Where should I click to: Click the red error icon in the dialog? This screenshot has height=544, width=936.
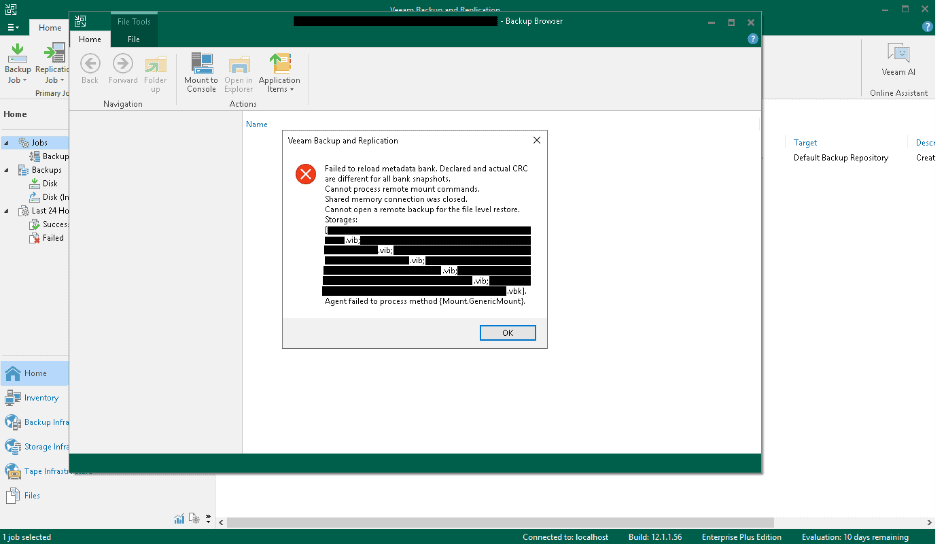[x=306, y=174]
